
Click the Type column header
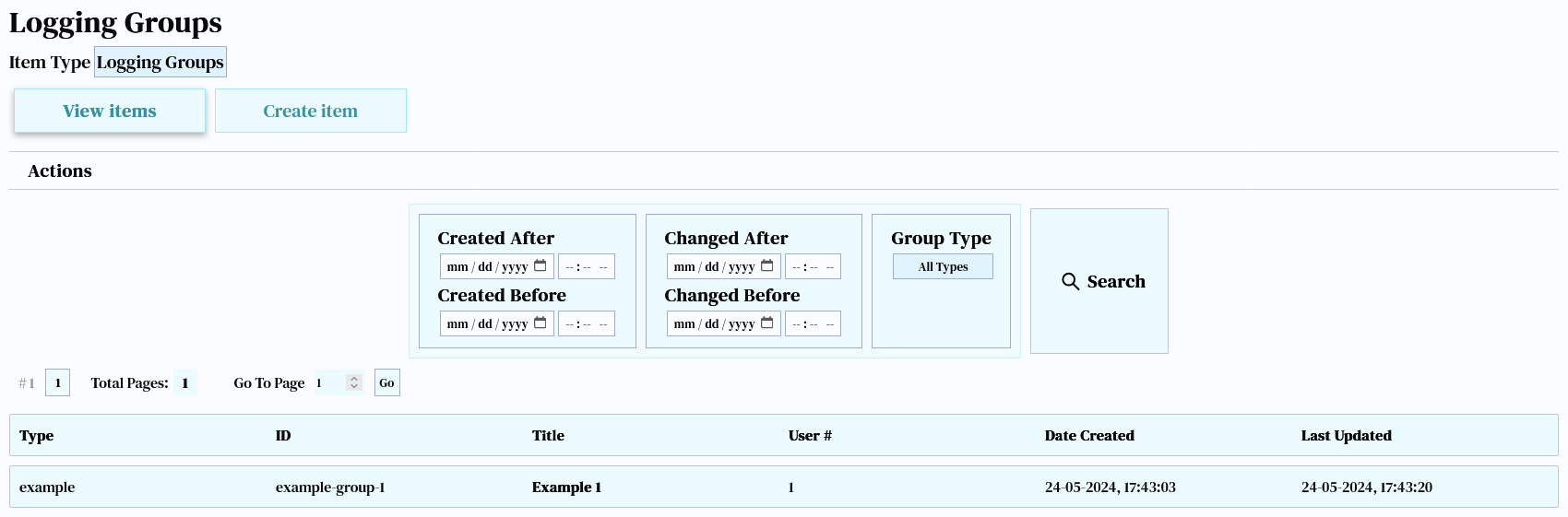pyautogui.click(x=37, y=435)
